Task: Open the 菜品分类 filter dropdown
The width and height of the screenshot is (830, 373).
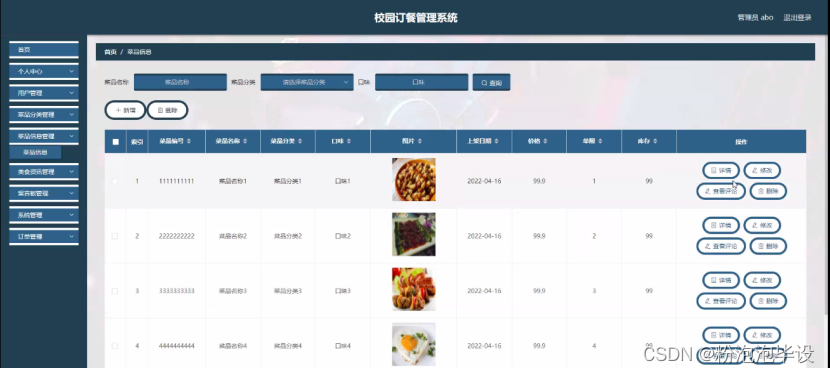Action: [x=307, y=83]
